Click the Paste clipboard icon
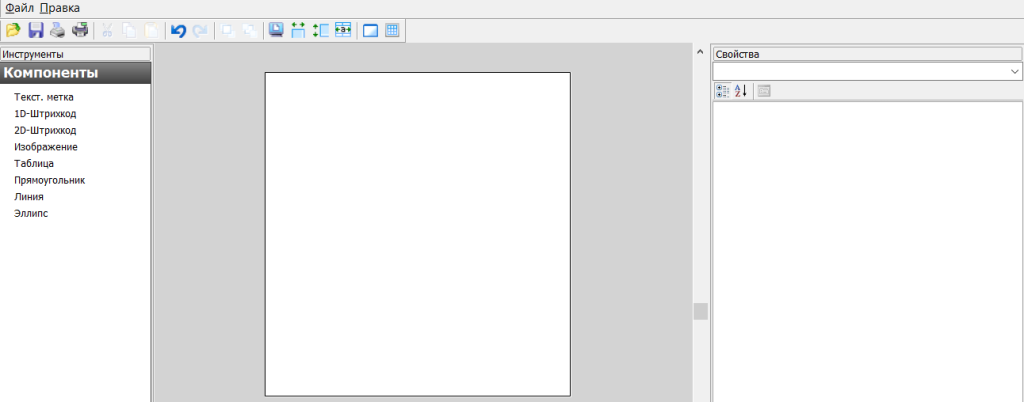Viewport: 1024px width, 402px height. click(151, 30)
